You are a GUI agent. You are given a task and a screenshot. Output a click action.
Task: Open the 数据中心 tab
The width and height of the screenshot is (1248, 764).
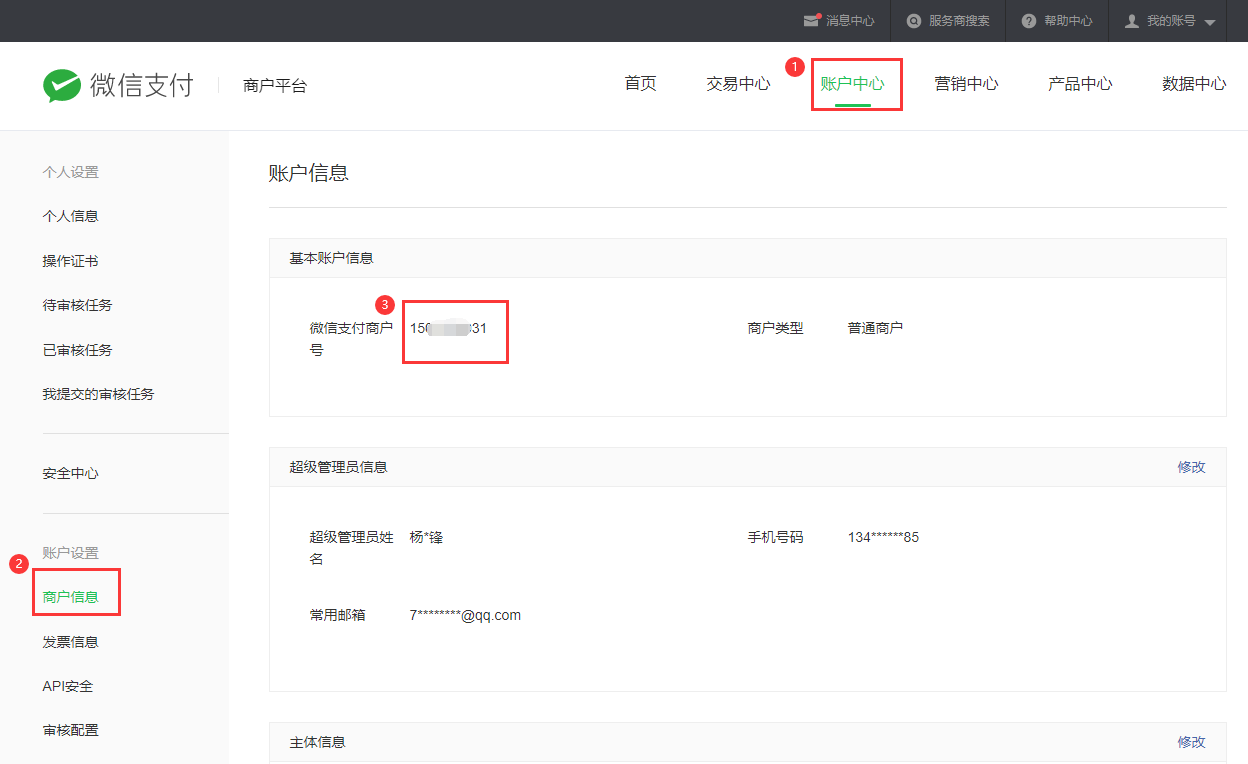pyautogui.click(x=1194, y=84)
